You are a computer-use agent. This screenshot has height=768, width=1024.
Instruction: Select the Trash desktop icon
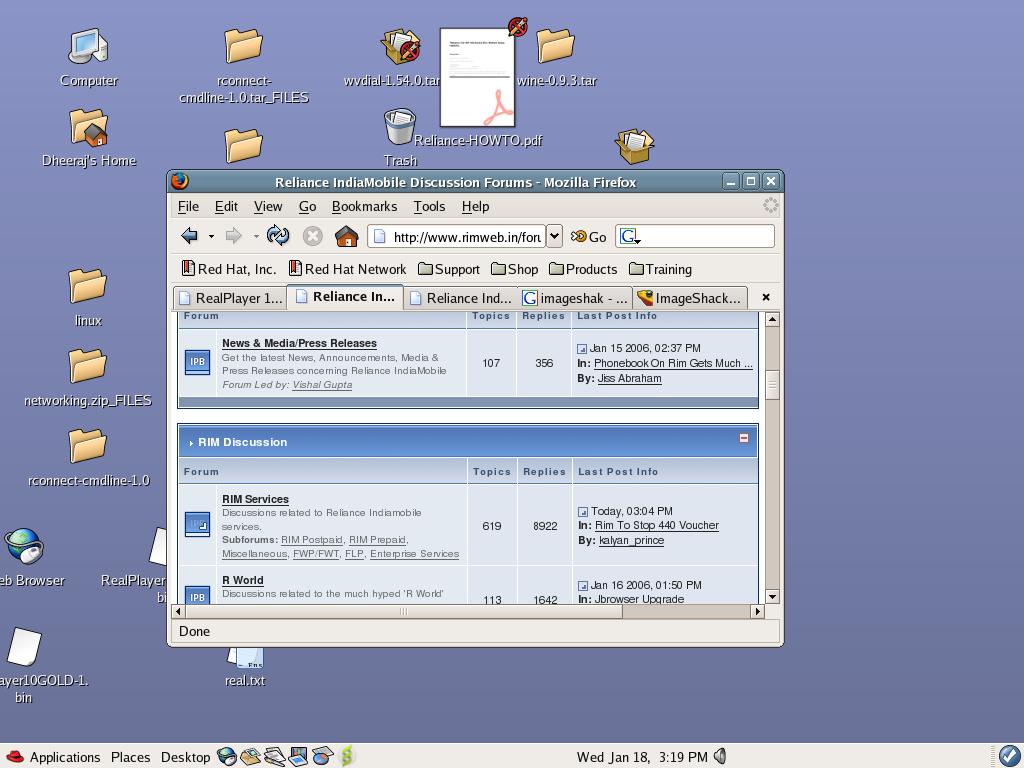400,137
